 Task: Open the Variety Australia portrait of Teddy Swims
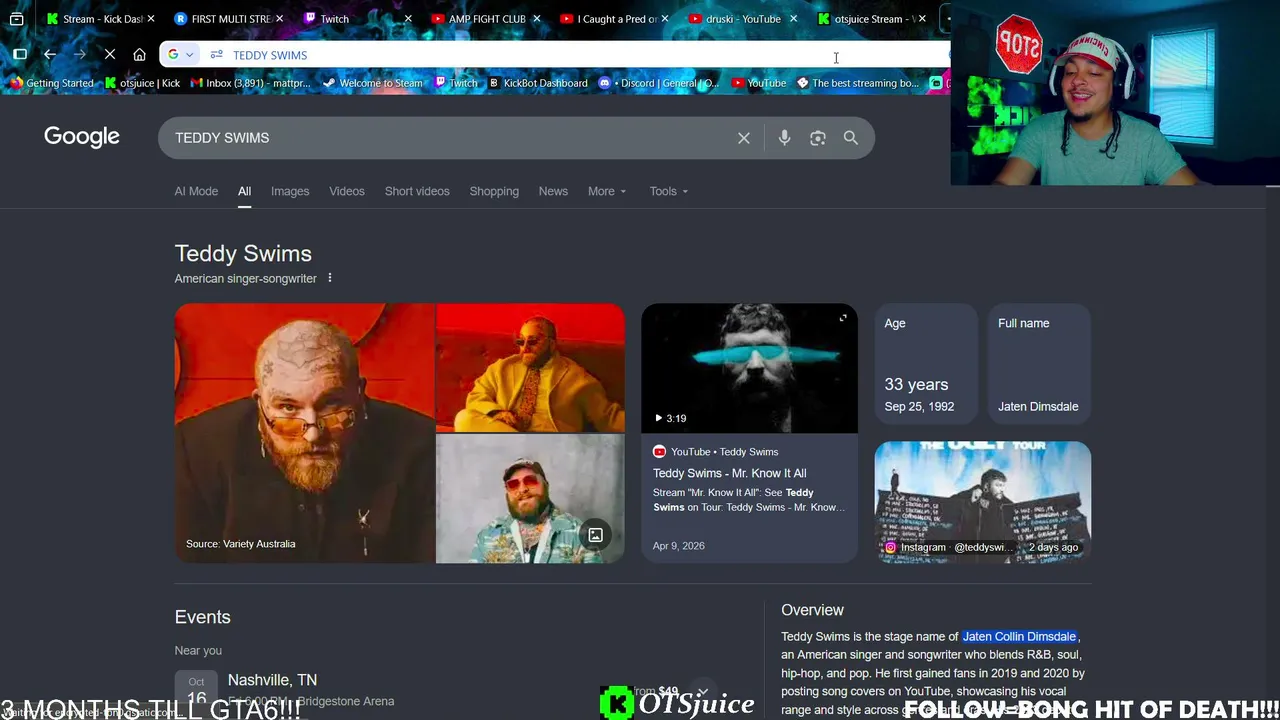coord(304,434)
